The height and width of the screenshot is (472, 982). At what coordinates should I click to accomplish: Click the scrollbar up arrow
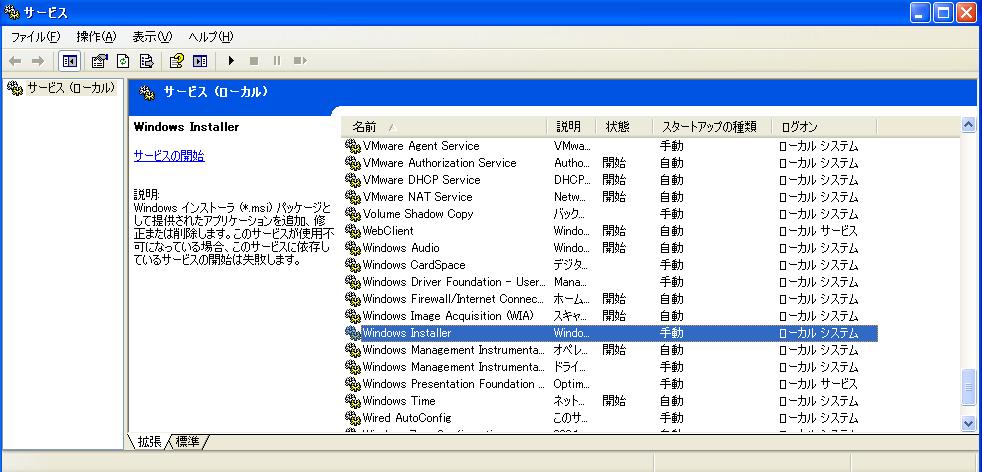[x=969, y=125]
